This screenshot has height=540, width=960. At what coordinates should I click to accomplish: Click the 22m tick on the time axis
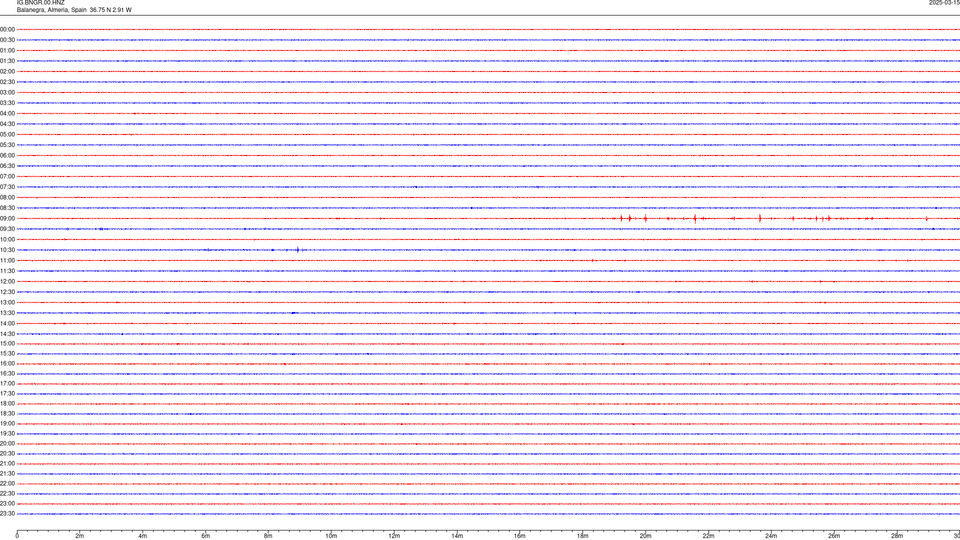[x=708, y=536]
